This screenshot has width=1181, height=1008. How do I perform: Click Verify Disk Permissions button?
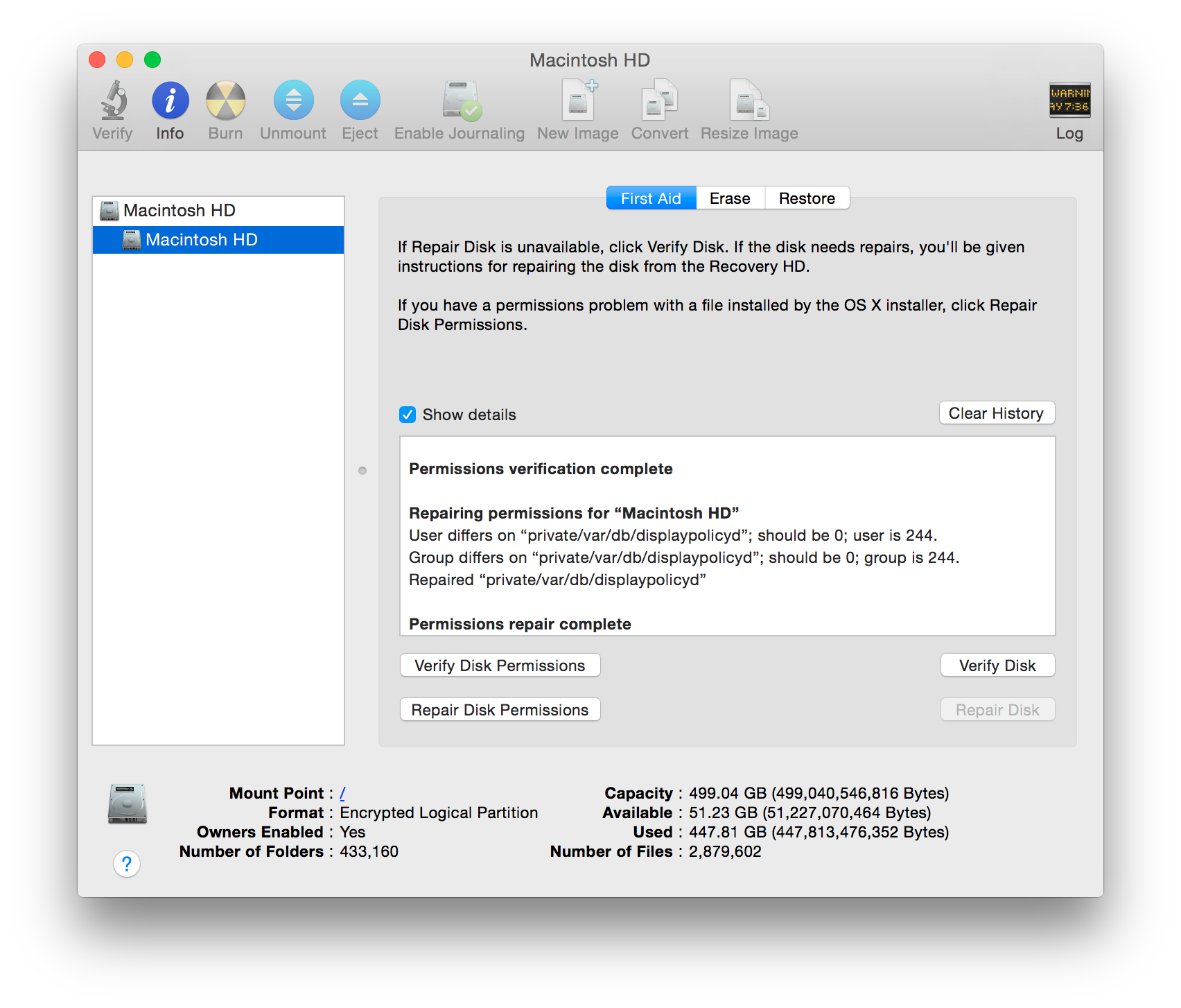coord(500,666)
